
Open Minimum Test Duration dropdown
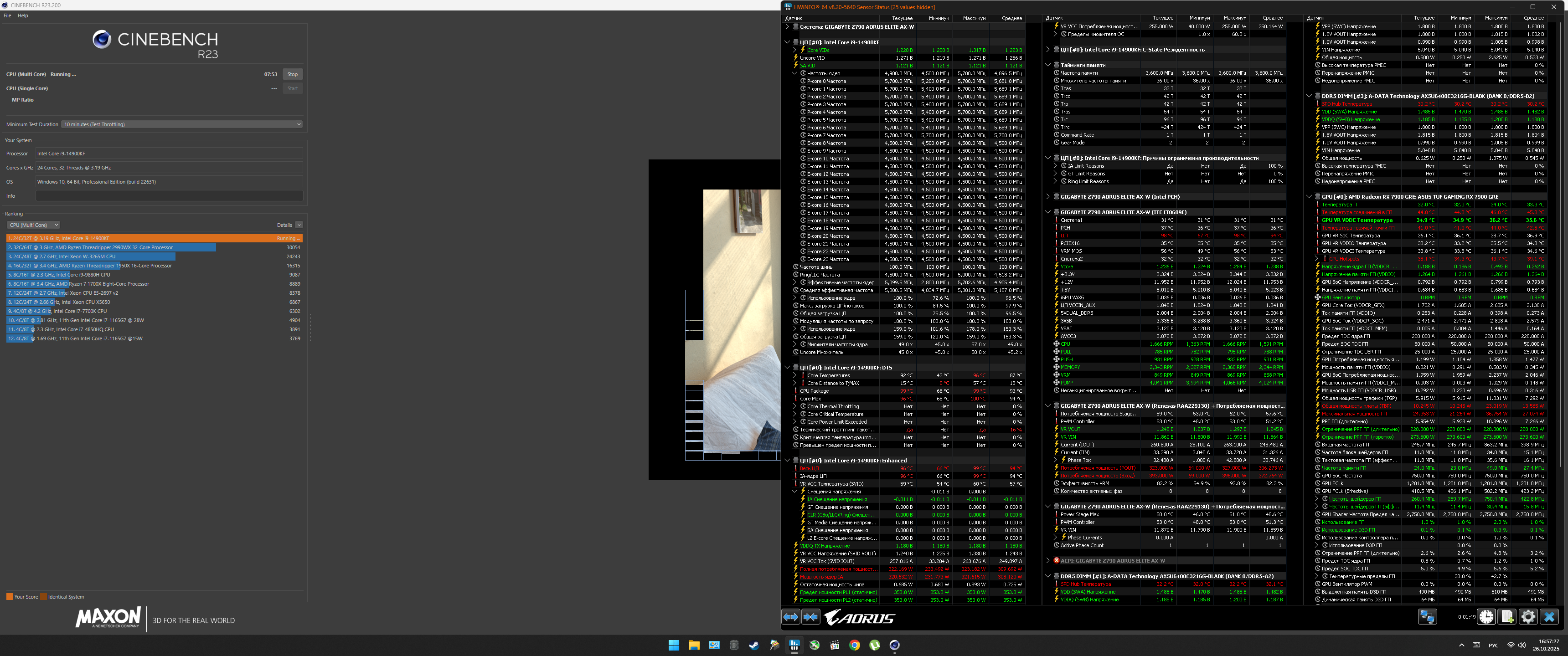181,124
